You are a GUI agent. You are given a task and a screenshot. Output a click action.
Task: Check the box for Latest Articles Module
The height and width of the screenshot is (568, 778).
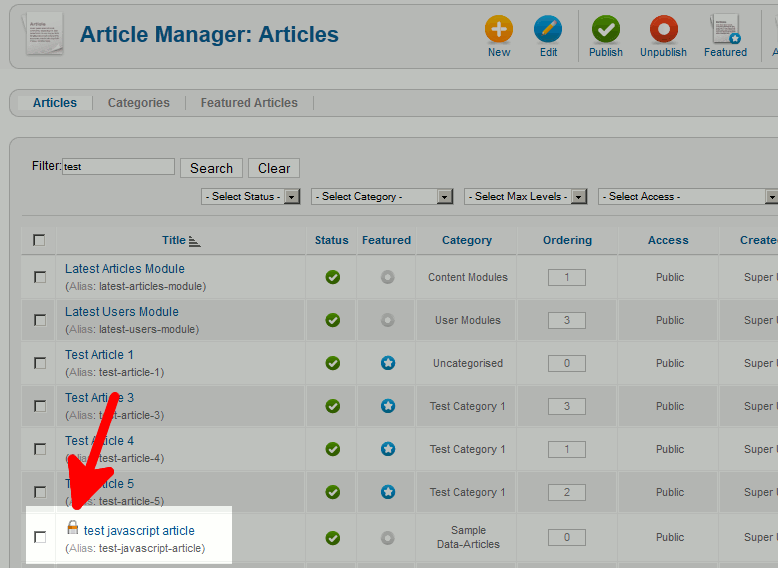pyautogui.click(x=40, y=277)
